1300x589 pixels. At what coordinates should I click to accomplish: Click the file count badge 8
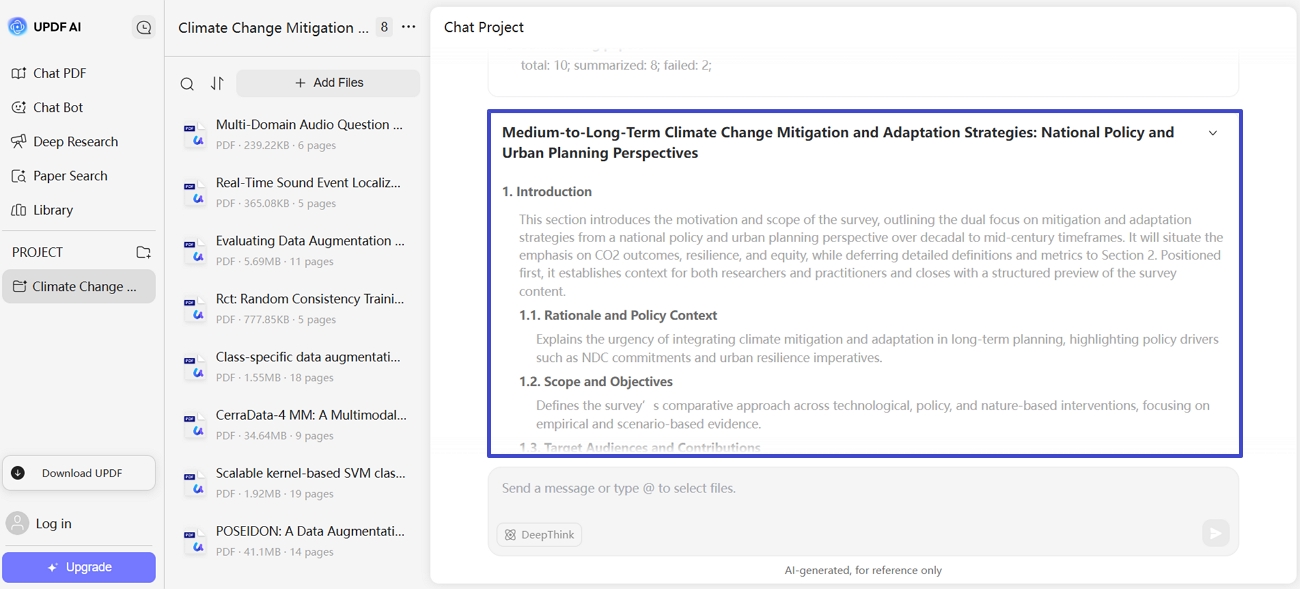tap(384, 27)
